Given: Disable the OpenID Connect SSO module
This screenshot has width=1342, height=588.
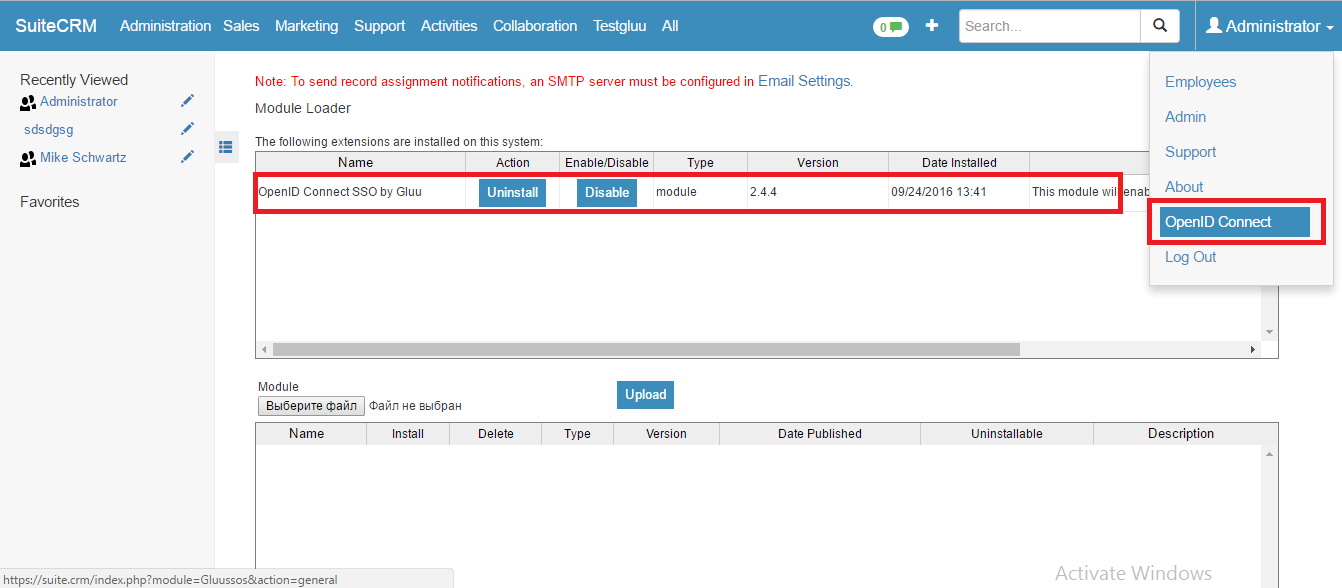Looking at the screenshot, I should pyautogui.click(x=607, y=193).
